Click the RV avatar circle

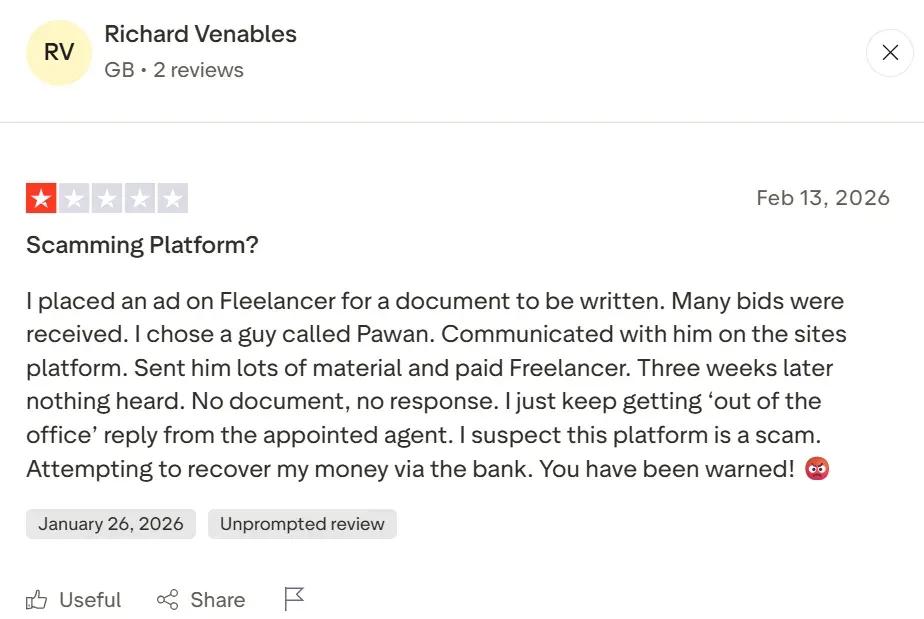coord(58,52)
